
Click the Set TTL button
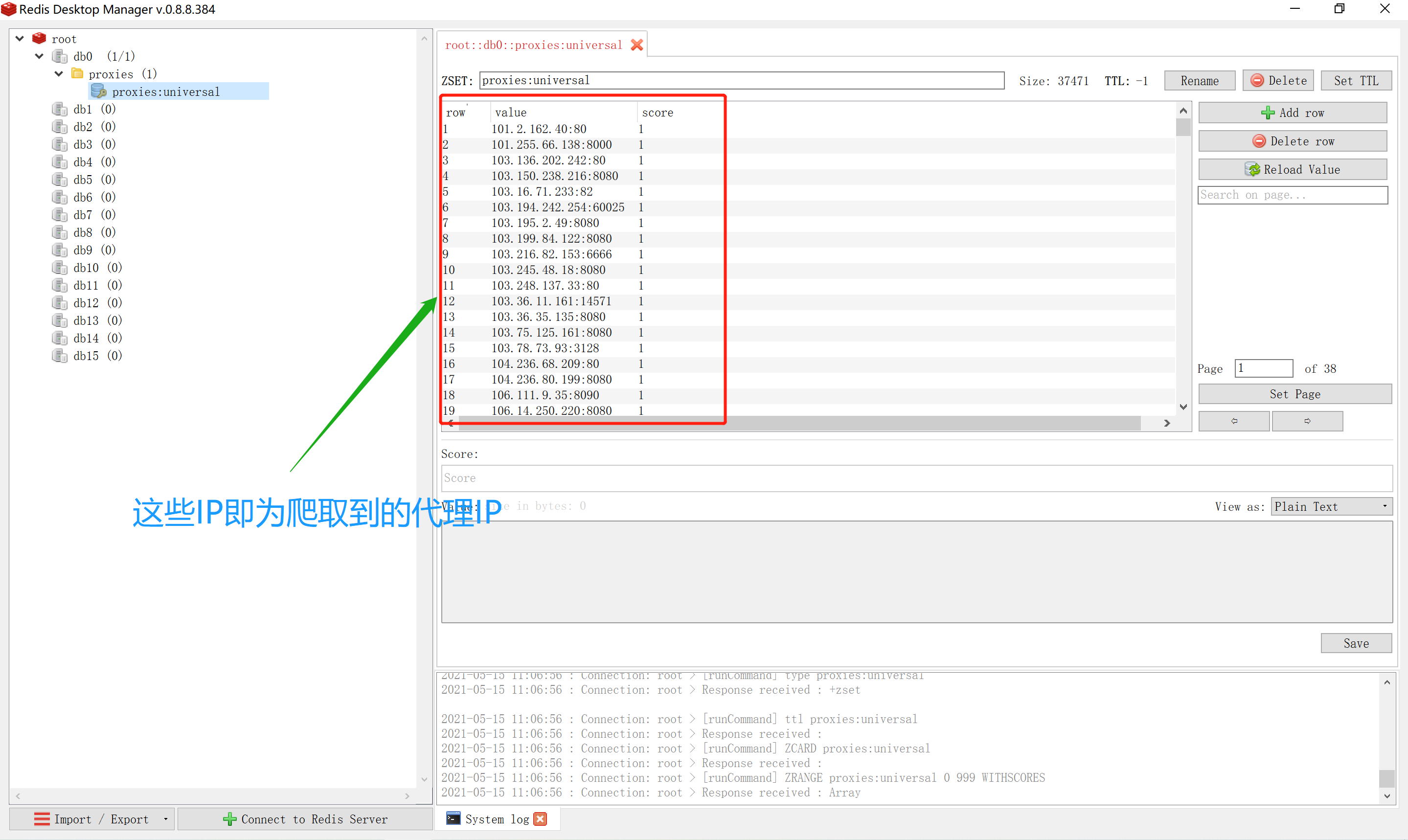[1356, 81]
